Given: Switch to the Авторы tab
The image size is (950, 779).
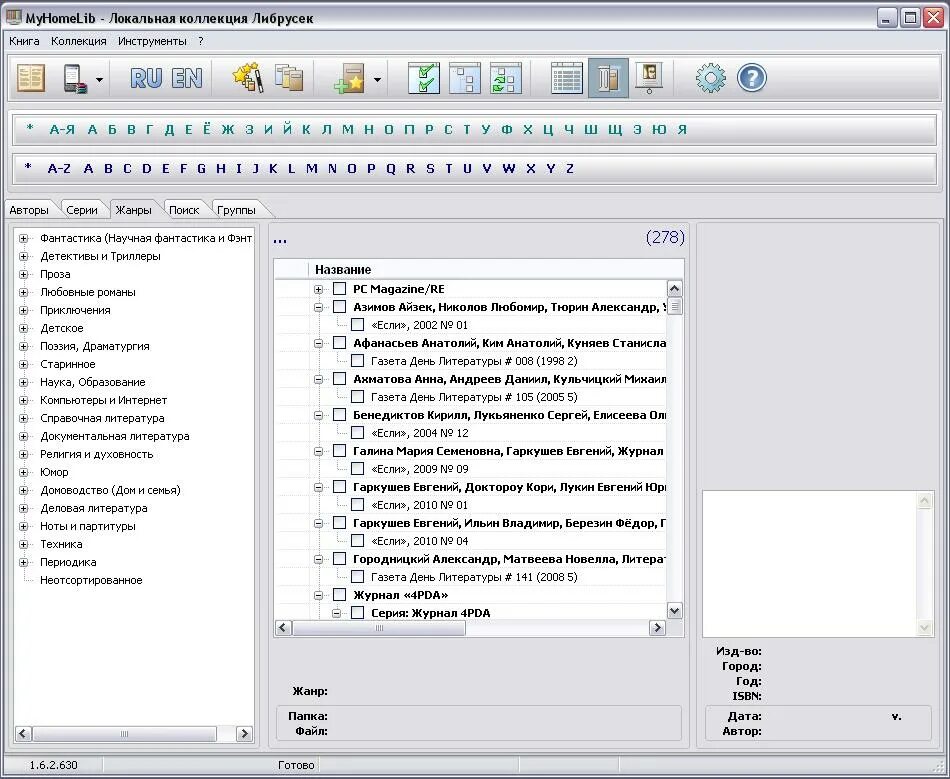Looking at the screenshot, I should pyautogui.click(x=28, y=210).
